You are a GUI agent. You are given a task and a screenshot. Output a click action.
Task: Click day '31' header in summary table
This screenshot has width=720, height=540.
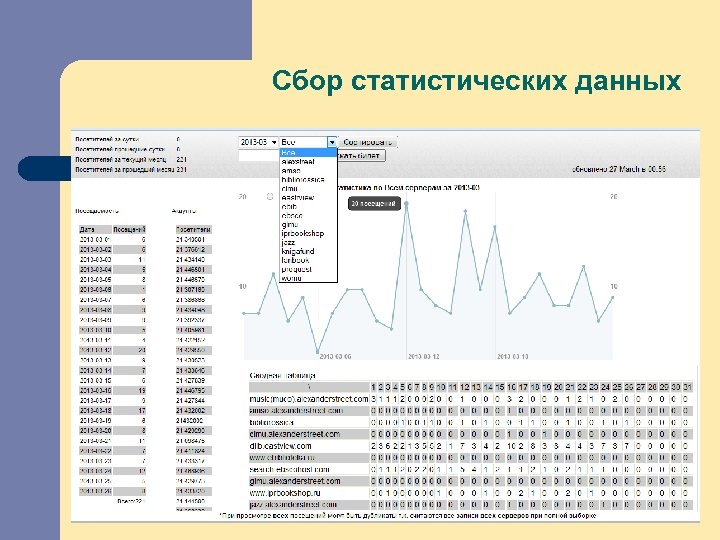(687, 387)
